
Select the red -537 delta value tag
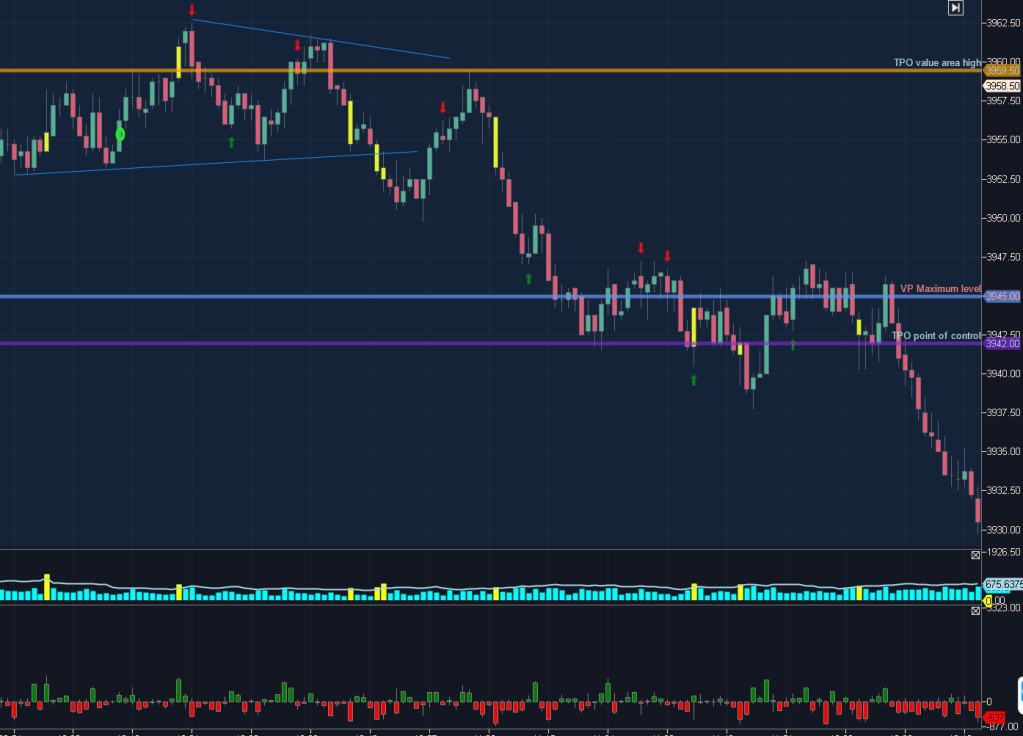(994, 718)
